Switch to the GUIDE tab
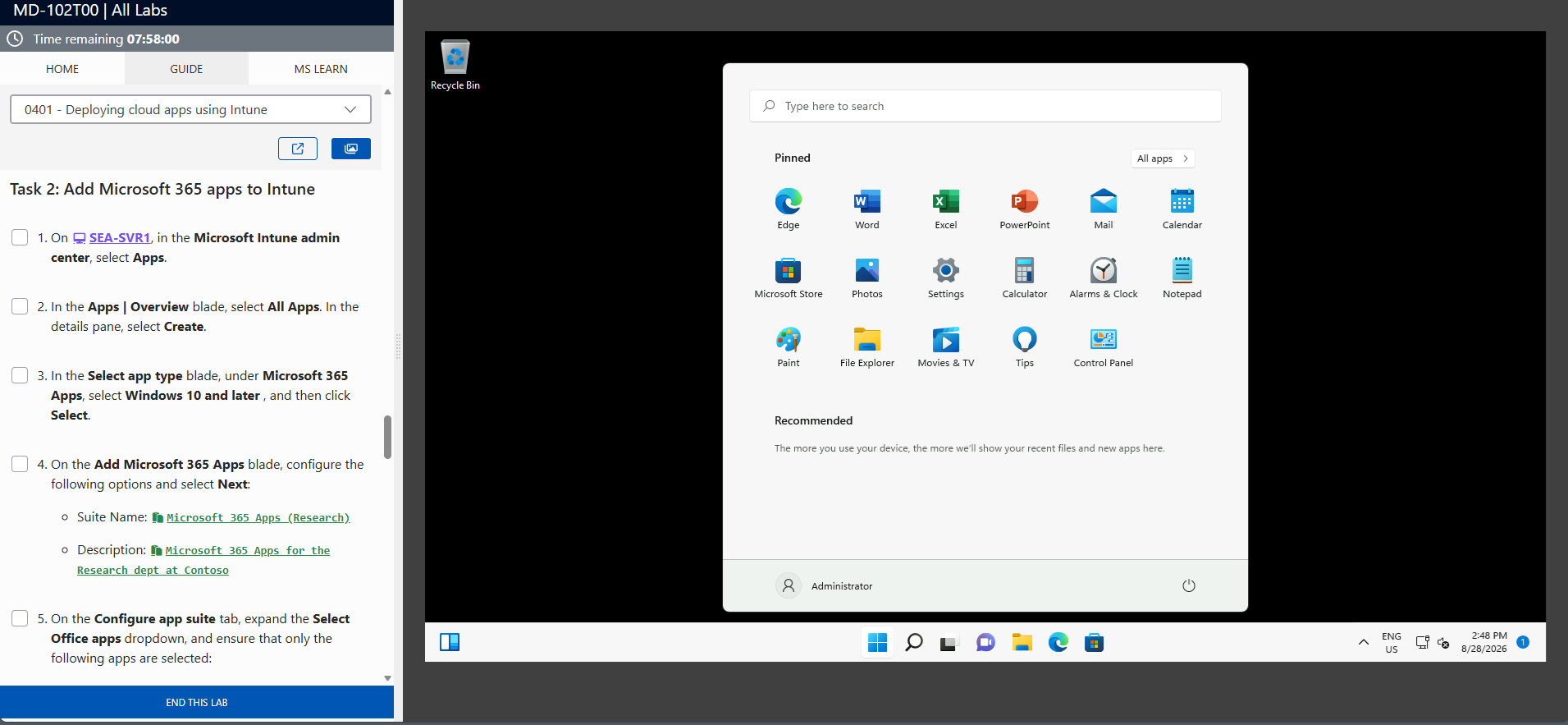 point(186,69)
